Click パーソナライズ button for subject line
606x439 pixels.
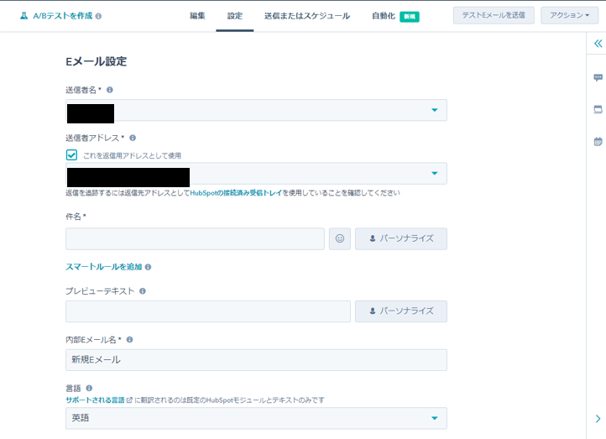tap(400, 239)
